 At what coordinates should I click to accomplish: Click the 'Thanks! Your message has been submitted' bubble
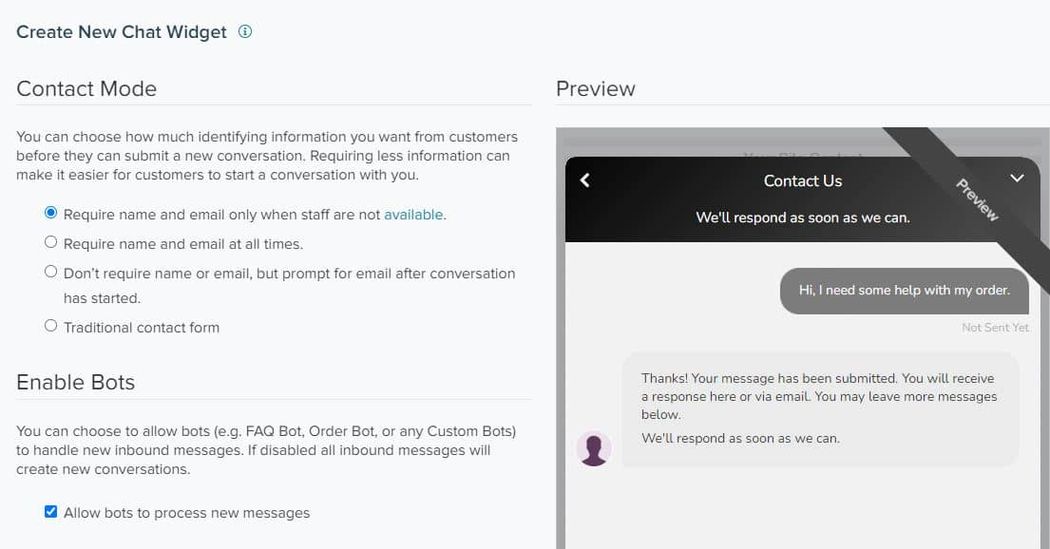pyautogui.click(x=820, y=409)
